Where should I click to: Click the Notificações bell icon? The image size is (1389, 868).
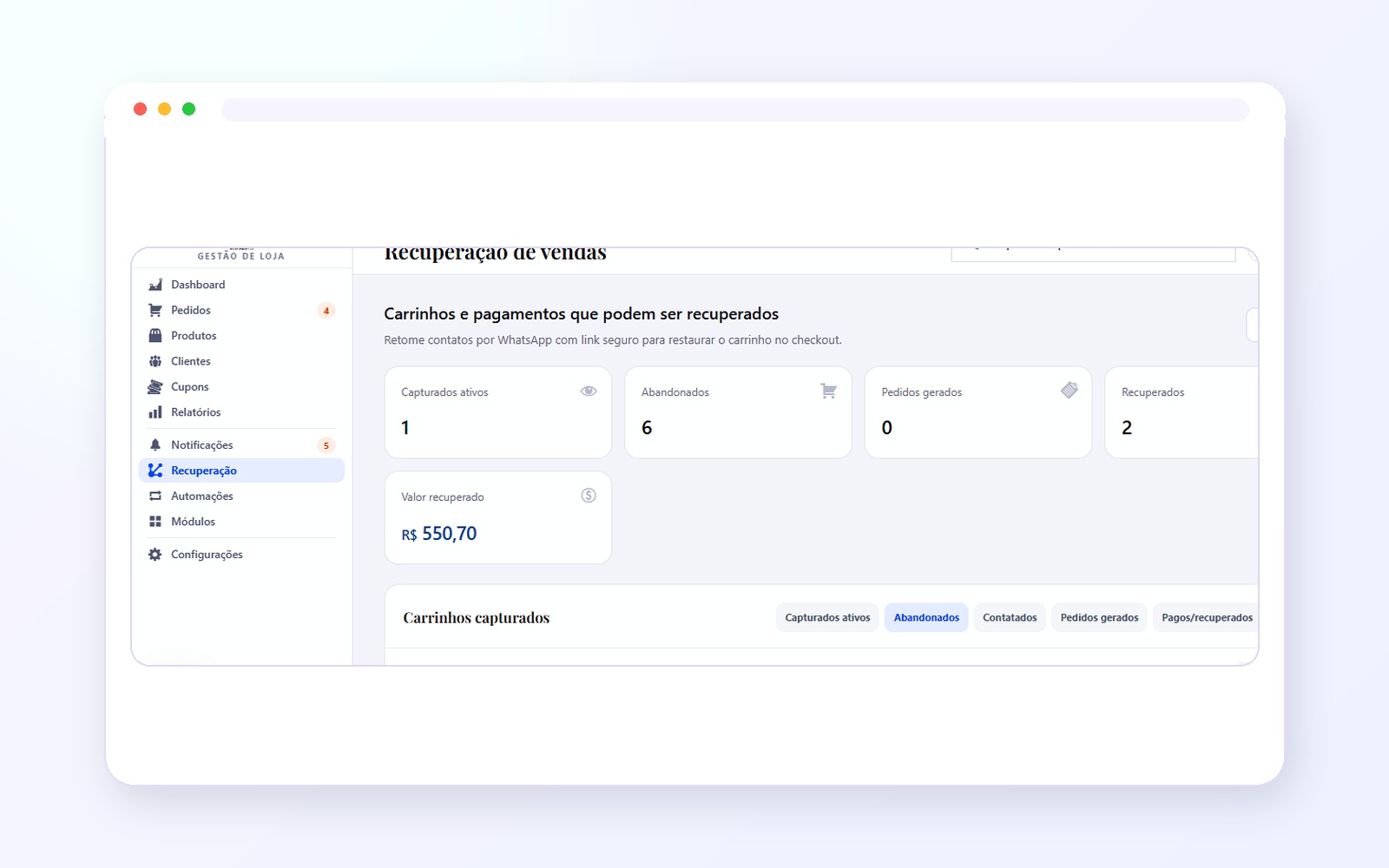(155, 445)
